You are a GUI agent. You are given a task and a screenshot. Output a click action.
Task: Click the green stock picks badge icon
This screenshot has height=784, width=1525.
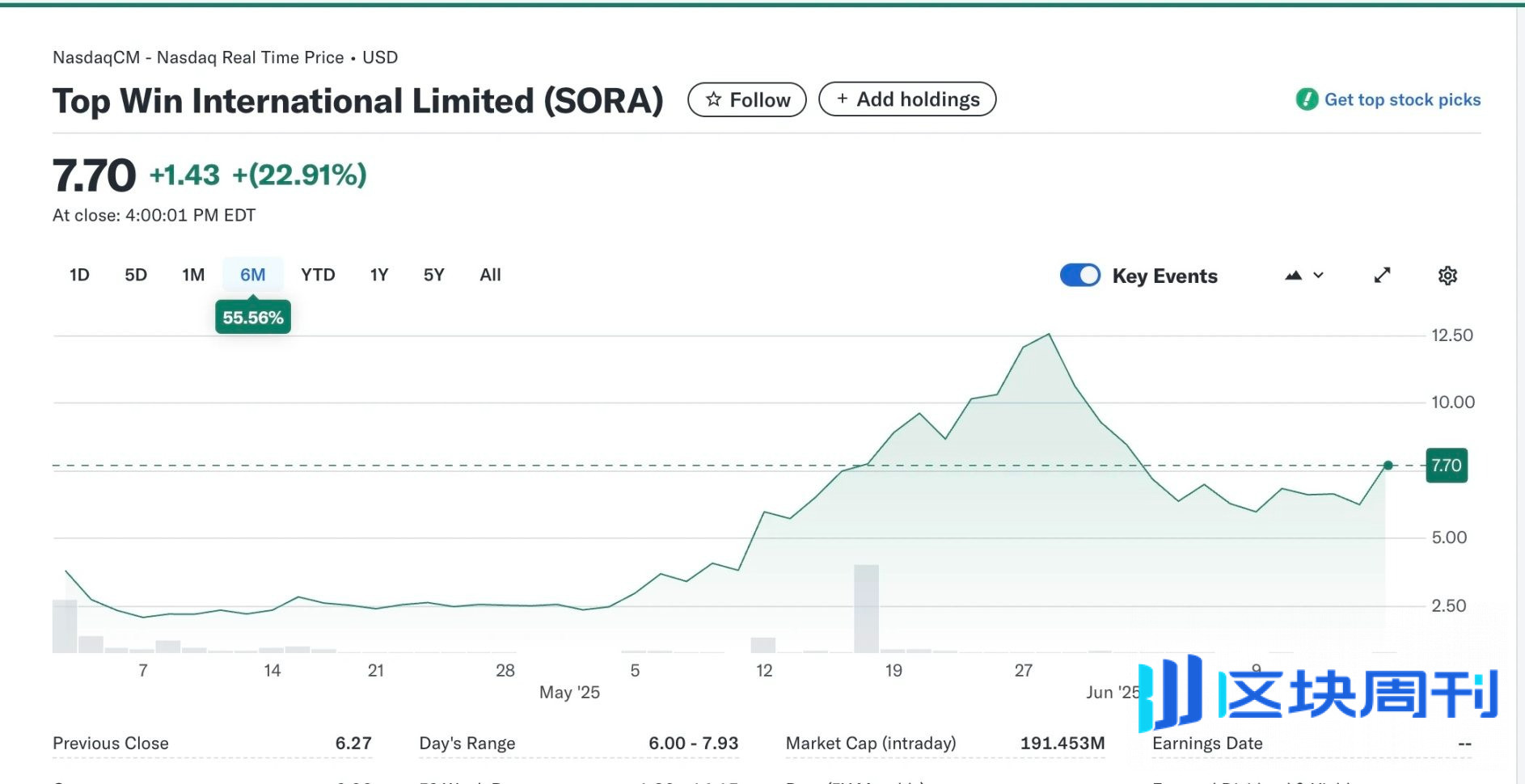tap(1307, 99)
